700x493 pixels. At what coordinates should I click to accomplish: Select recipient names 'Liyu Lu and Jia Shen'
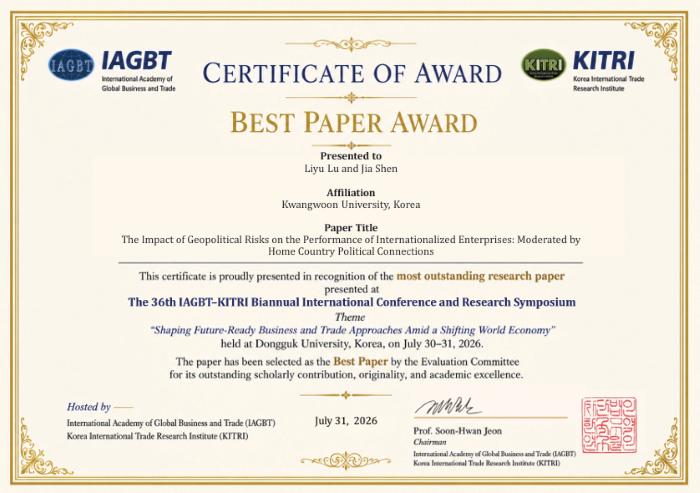(x=351, y=168)
